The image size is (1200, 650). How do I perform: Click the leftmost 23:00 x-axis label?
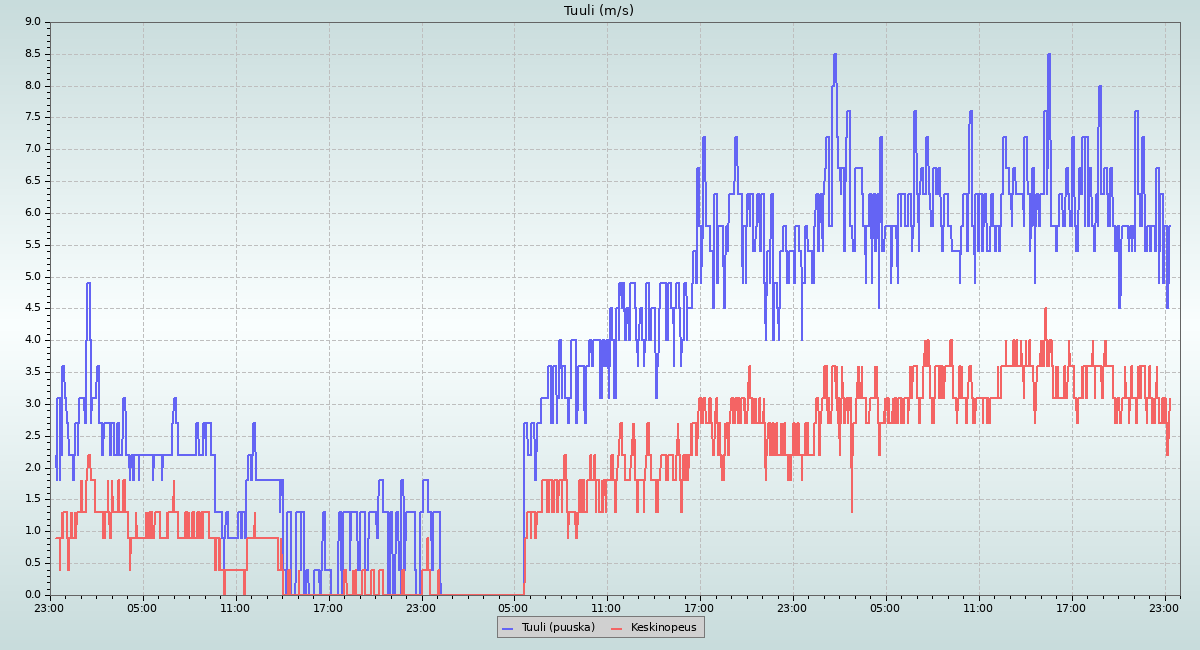click(x=49, y=607)
